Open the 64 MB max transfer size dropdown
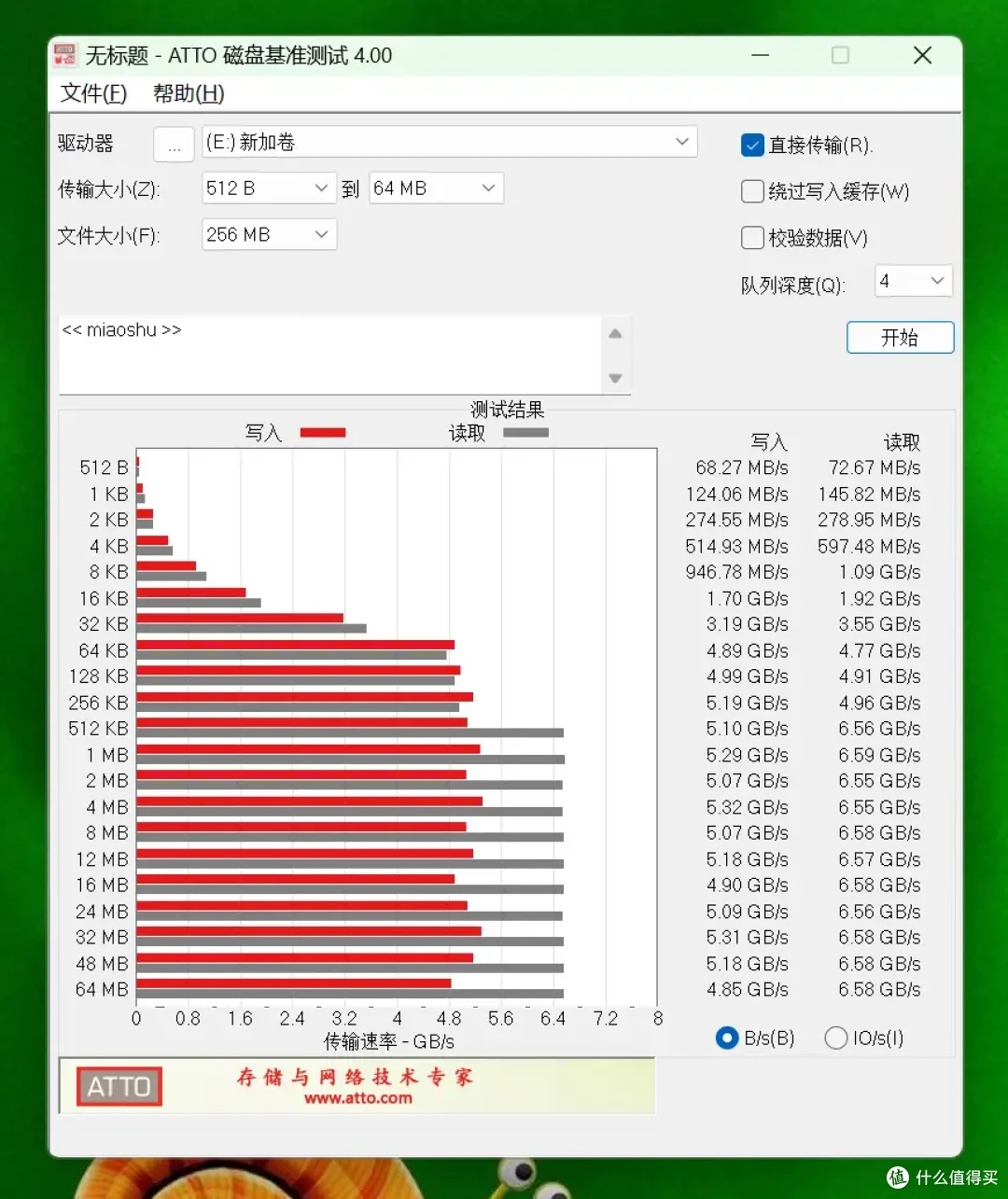The width and height of the screenshot is (1008, 1199). tap(436, 188)
